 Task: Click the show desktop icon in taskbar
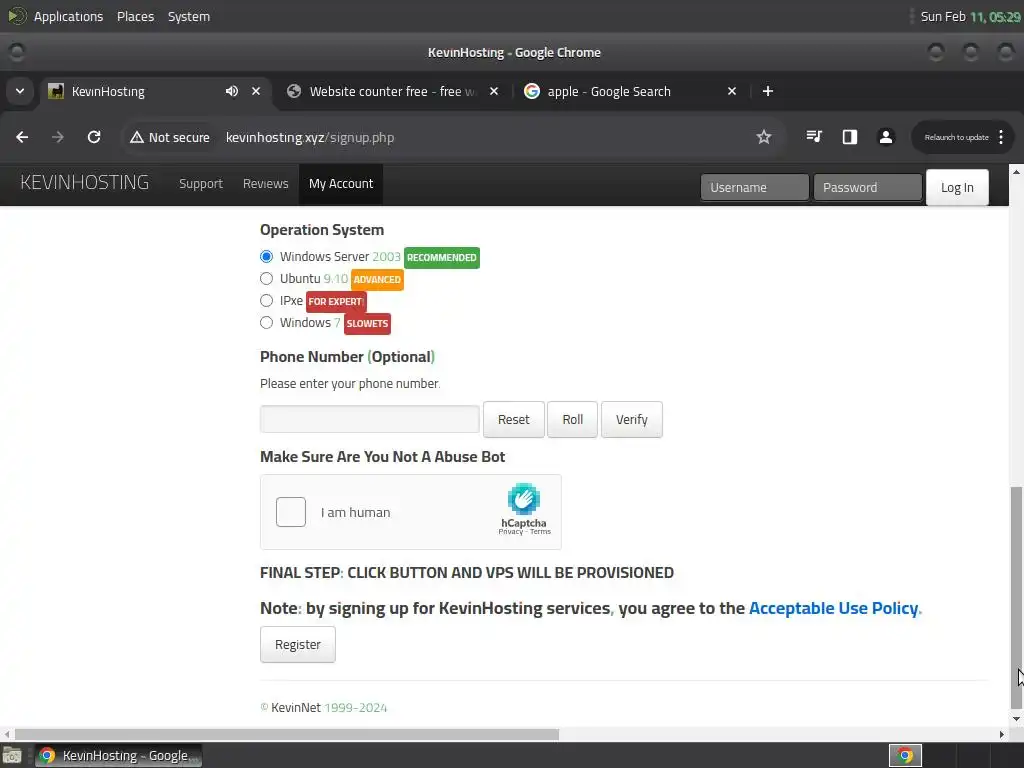click(x=12, y=756)
